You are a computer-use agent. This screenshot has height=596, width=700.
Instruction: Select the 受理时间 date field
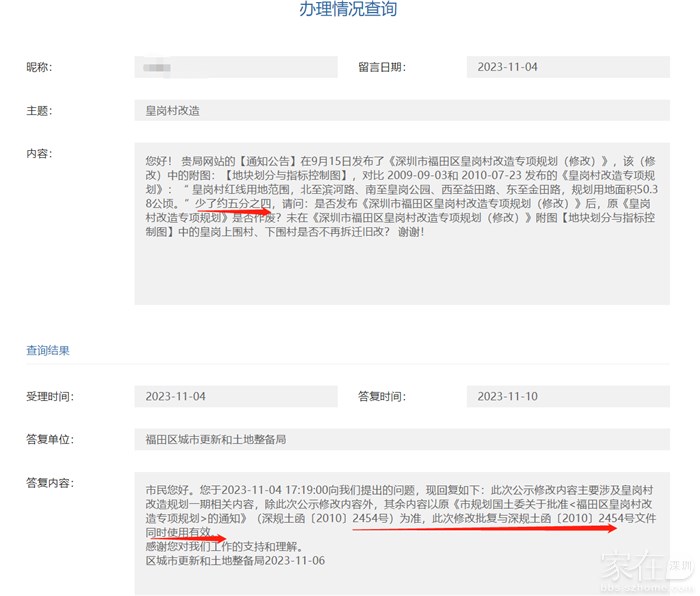(x=235, y=396)
